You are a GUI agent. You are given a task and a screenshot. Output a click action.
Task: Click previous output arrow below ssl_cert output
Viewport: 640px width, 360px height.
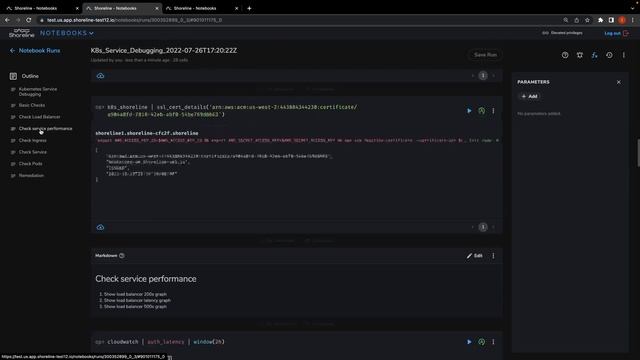pyautogui.click(x=473, y=227)
